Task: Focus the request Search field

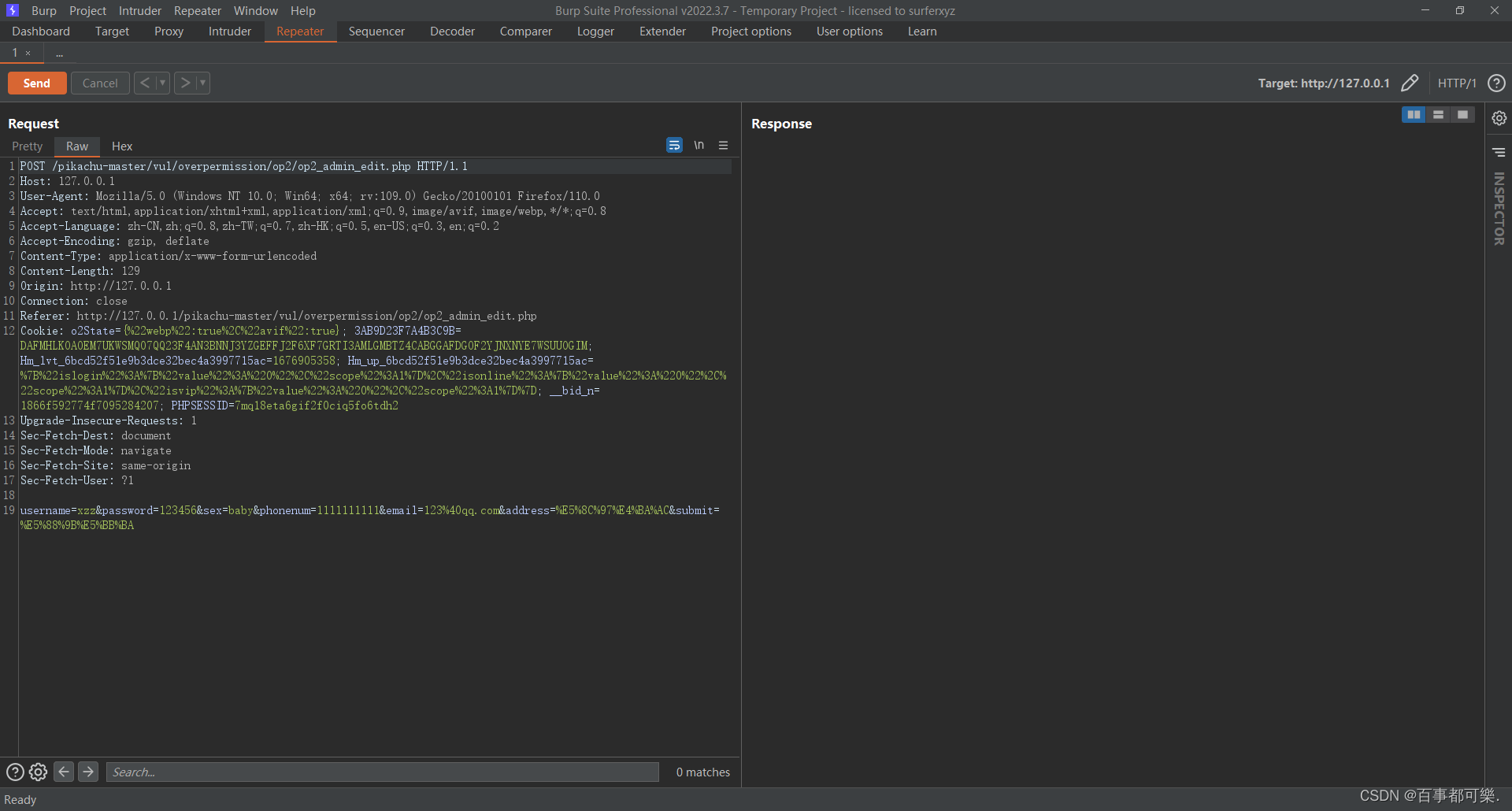Action: point(383,772)
